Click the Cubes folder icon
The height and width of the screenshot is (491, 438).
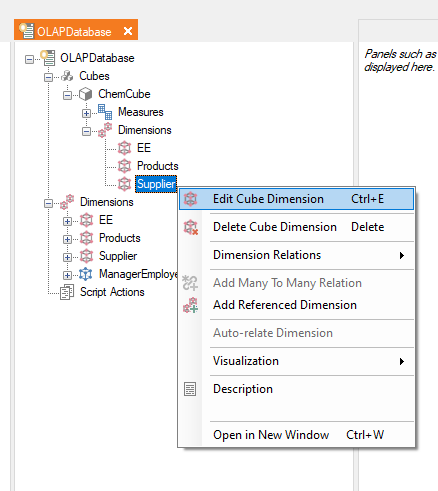(x=67, y=76)
